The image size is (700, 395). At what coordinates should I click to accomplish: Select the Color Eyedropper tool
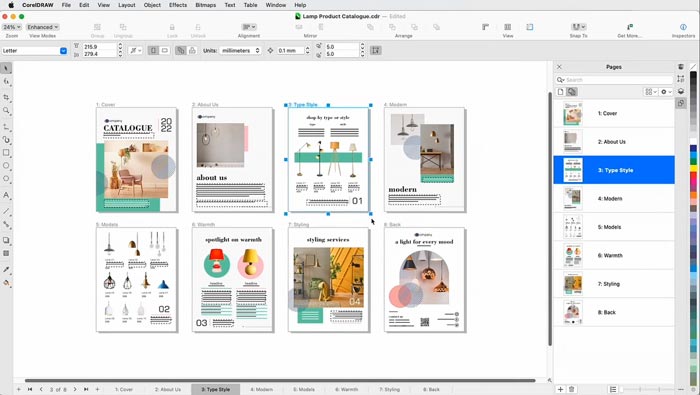click(6, 270)
